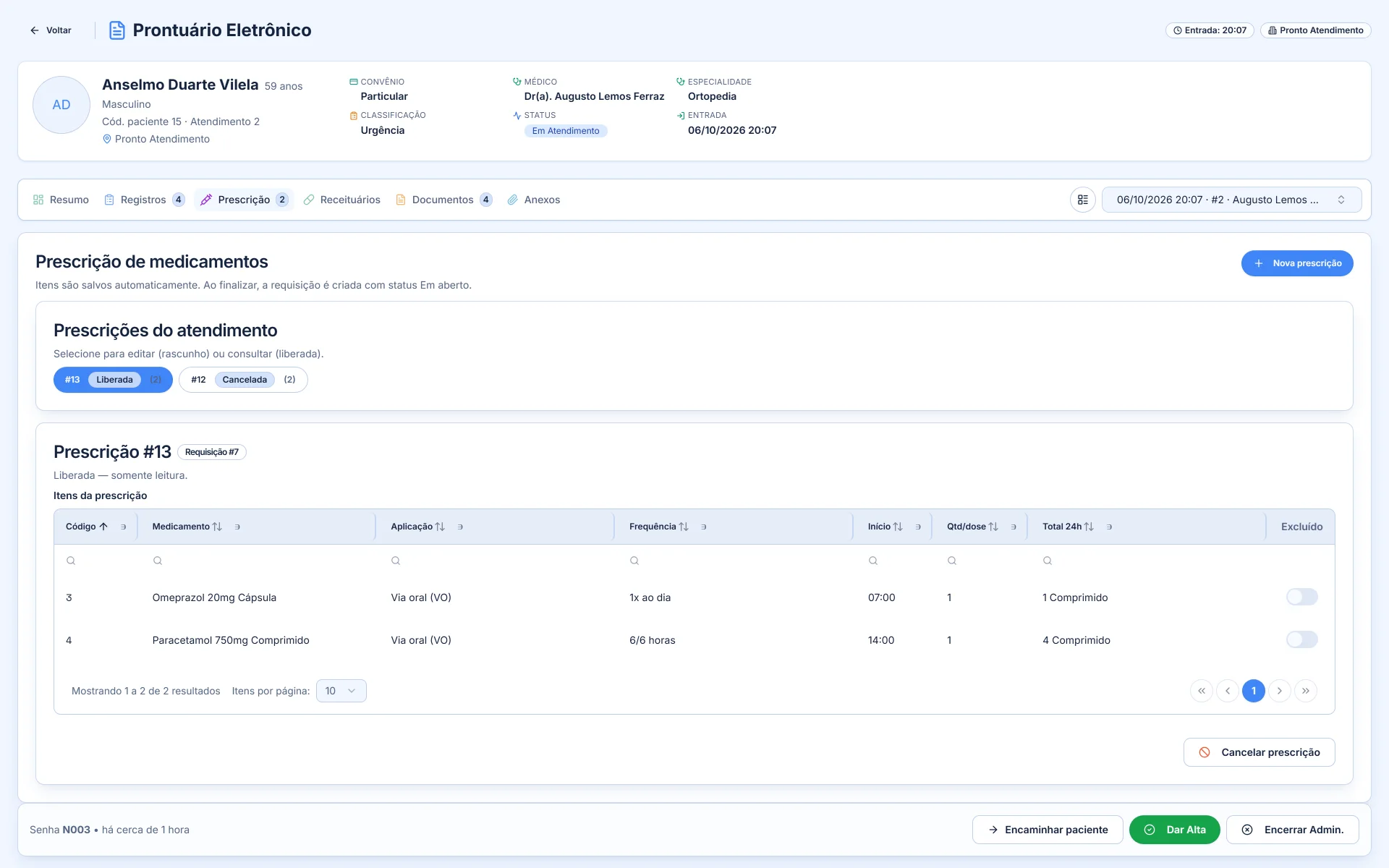Screen dimensions: 1389x868
Task: Click the Medicamento column filter field
Action: (257, 561)
